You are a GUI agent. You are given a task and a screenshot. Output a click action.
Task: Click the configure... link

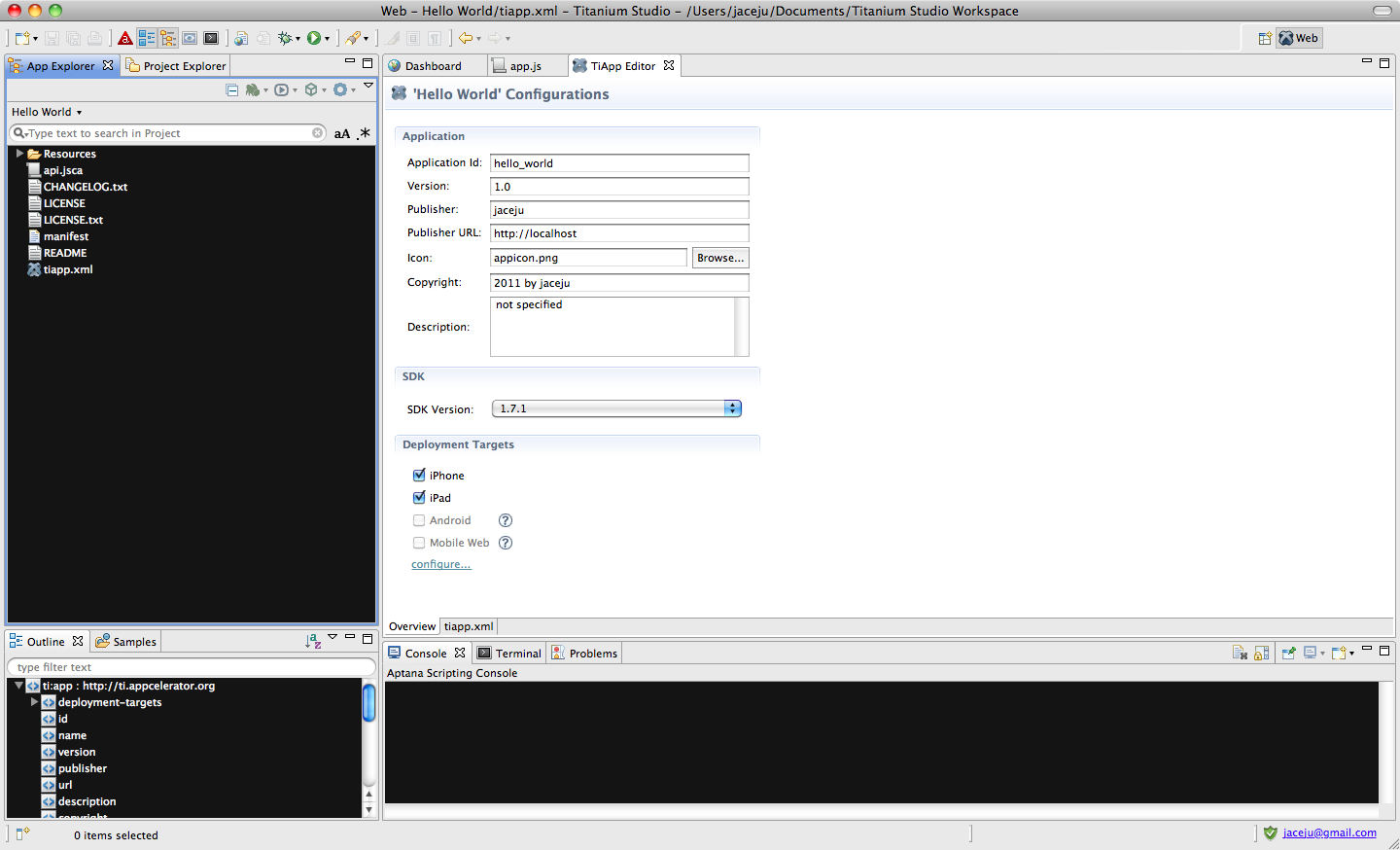[441, 564]
